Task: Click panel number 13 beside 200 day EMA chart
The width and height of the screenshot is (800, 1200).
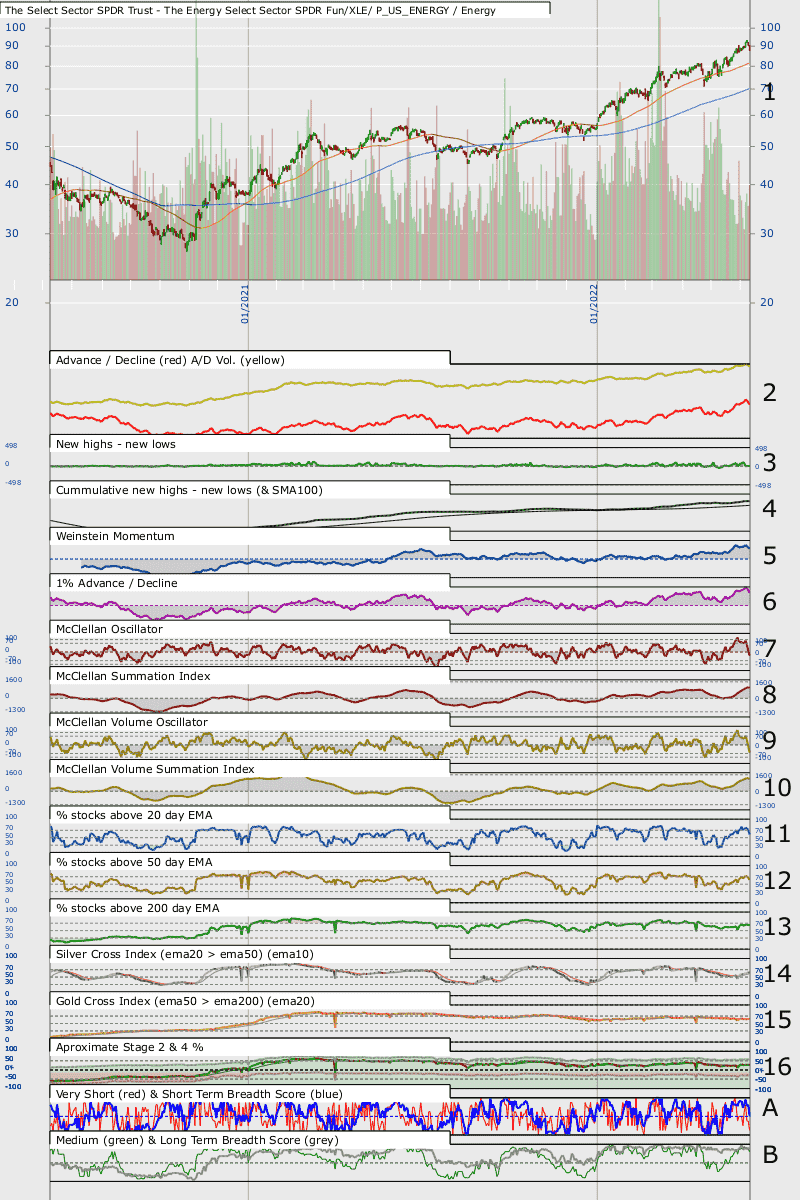Action: click(776, 927)
